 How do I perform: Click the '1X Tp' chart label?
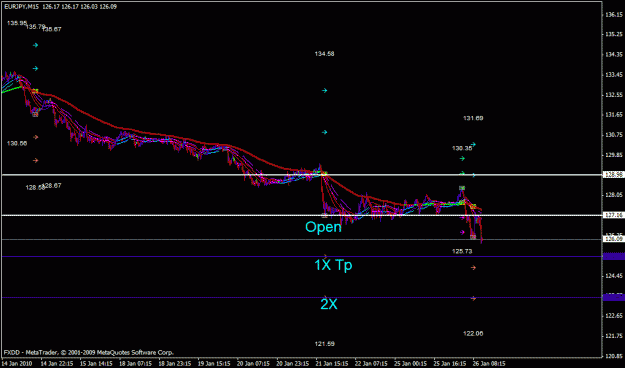click(x=333, y=265)
